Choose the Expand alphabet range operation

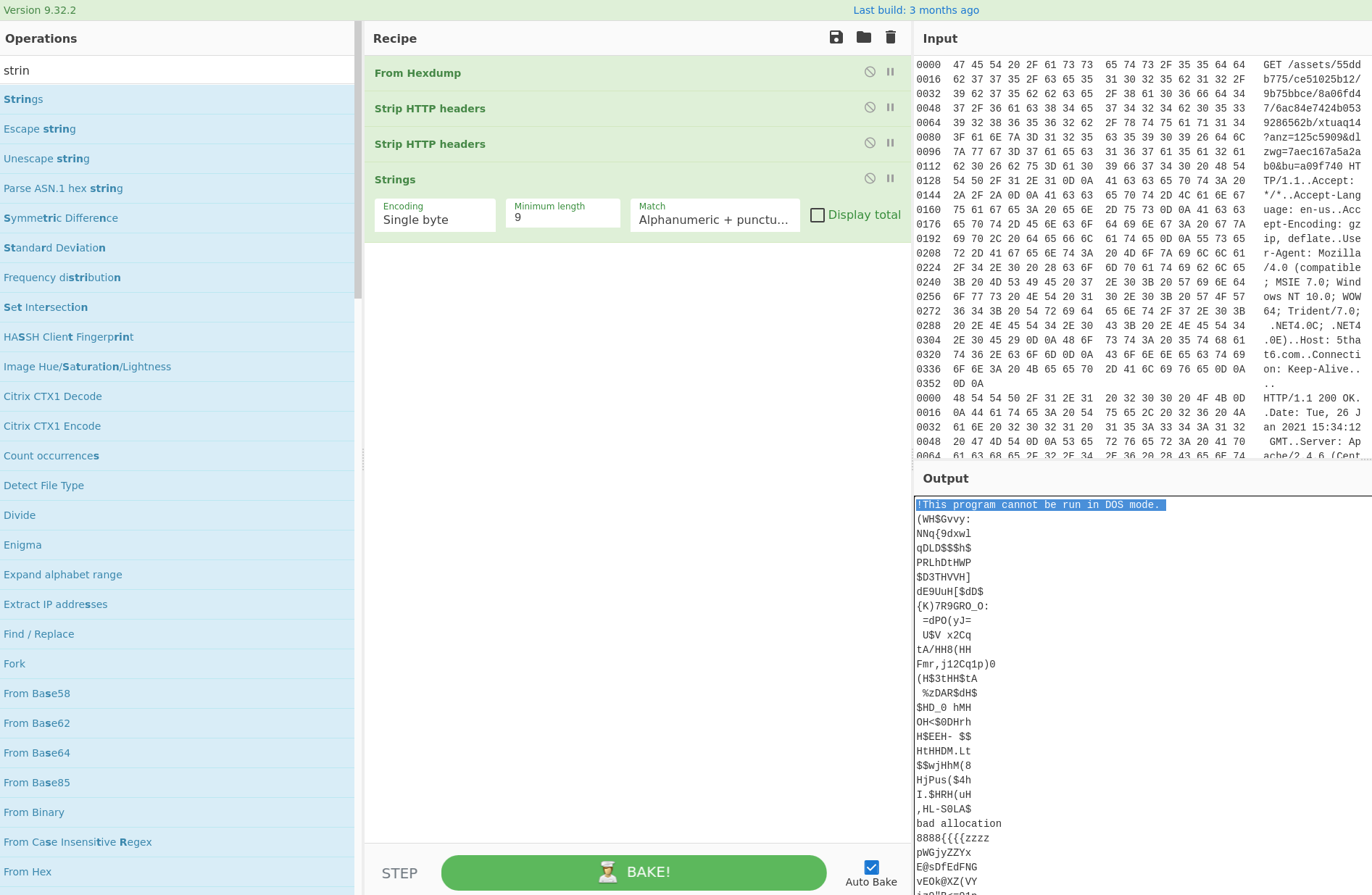[x=177, y=575]
